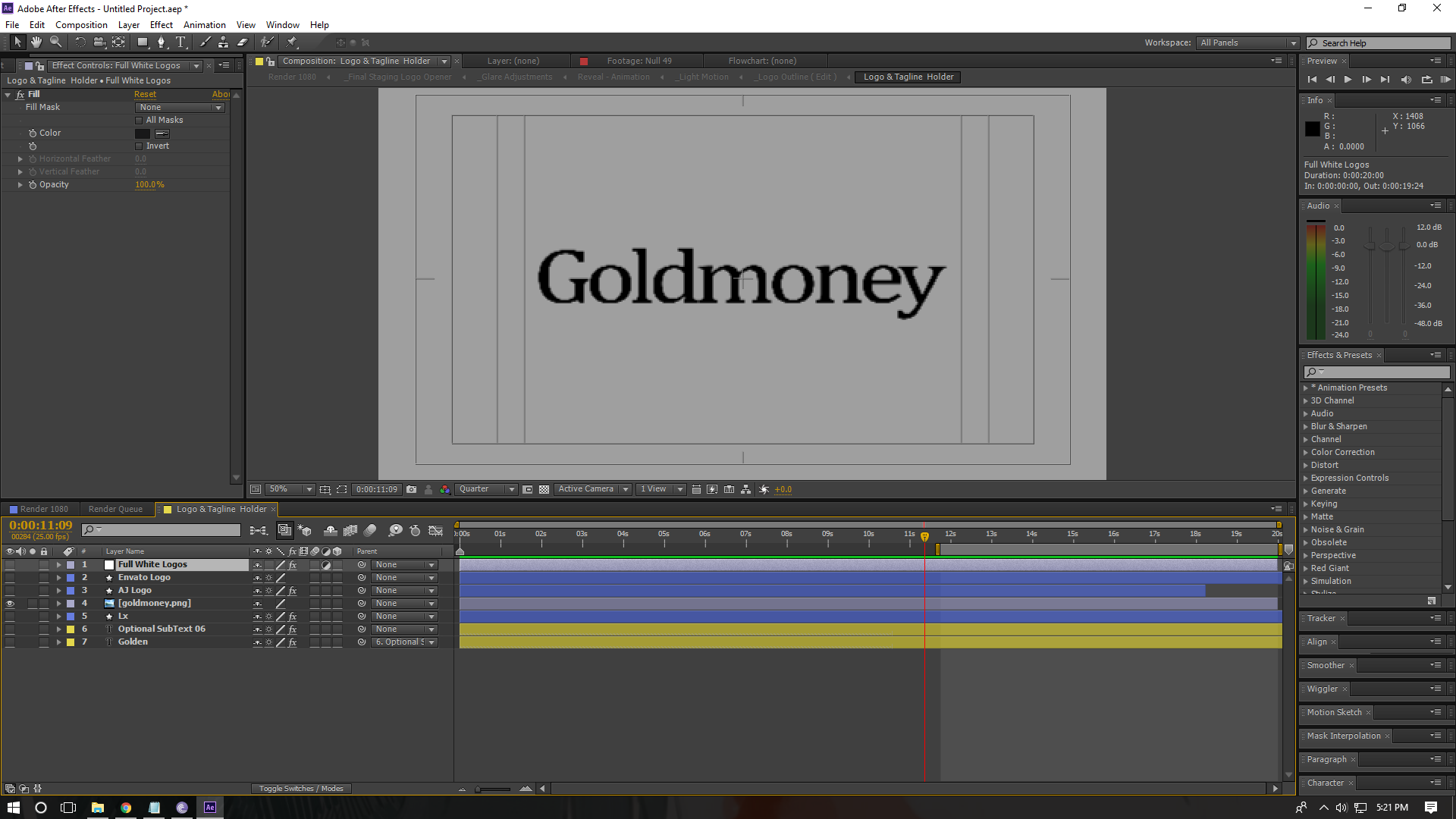Open the Effect menu

click(161, 25)
